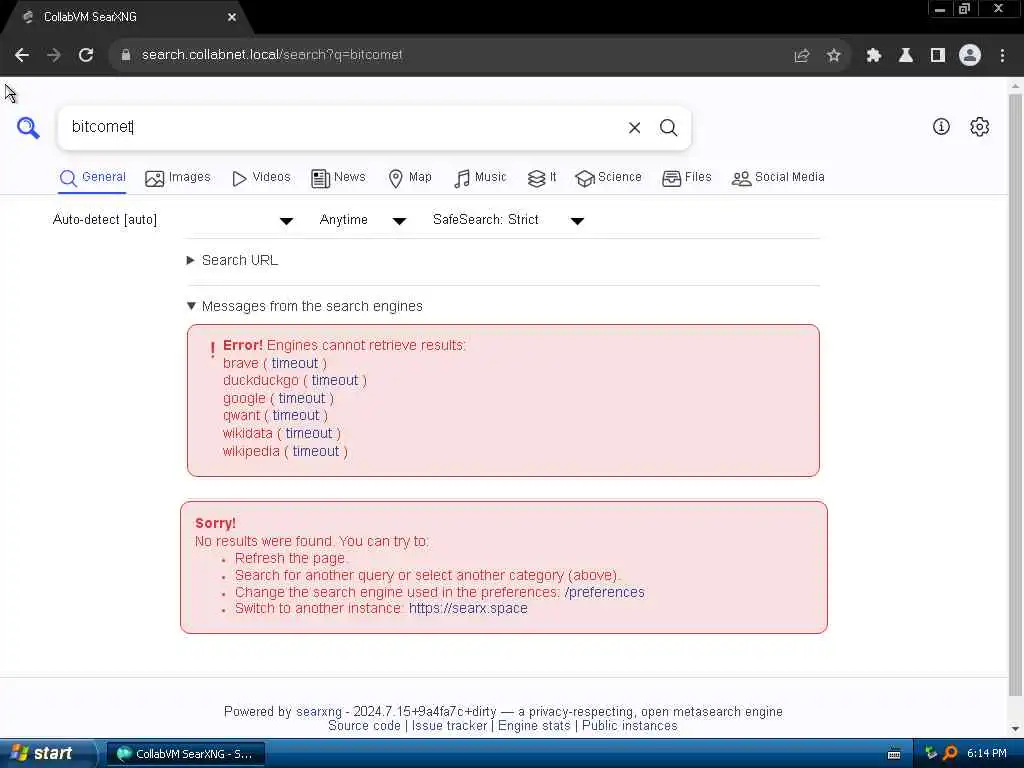Open the Public instances link
The image size is (1024, 768).
[x=630, y=726]
